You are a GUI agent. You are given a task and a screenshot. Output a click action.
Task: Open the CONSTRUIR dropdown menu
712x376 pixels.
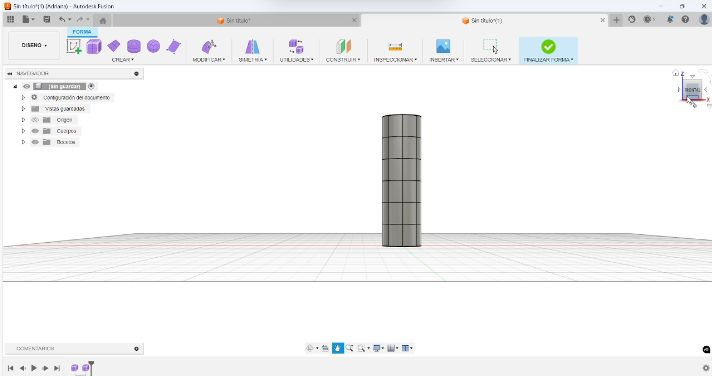click(343, 60)
